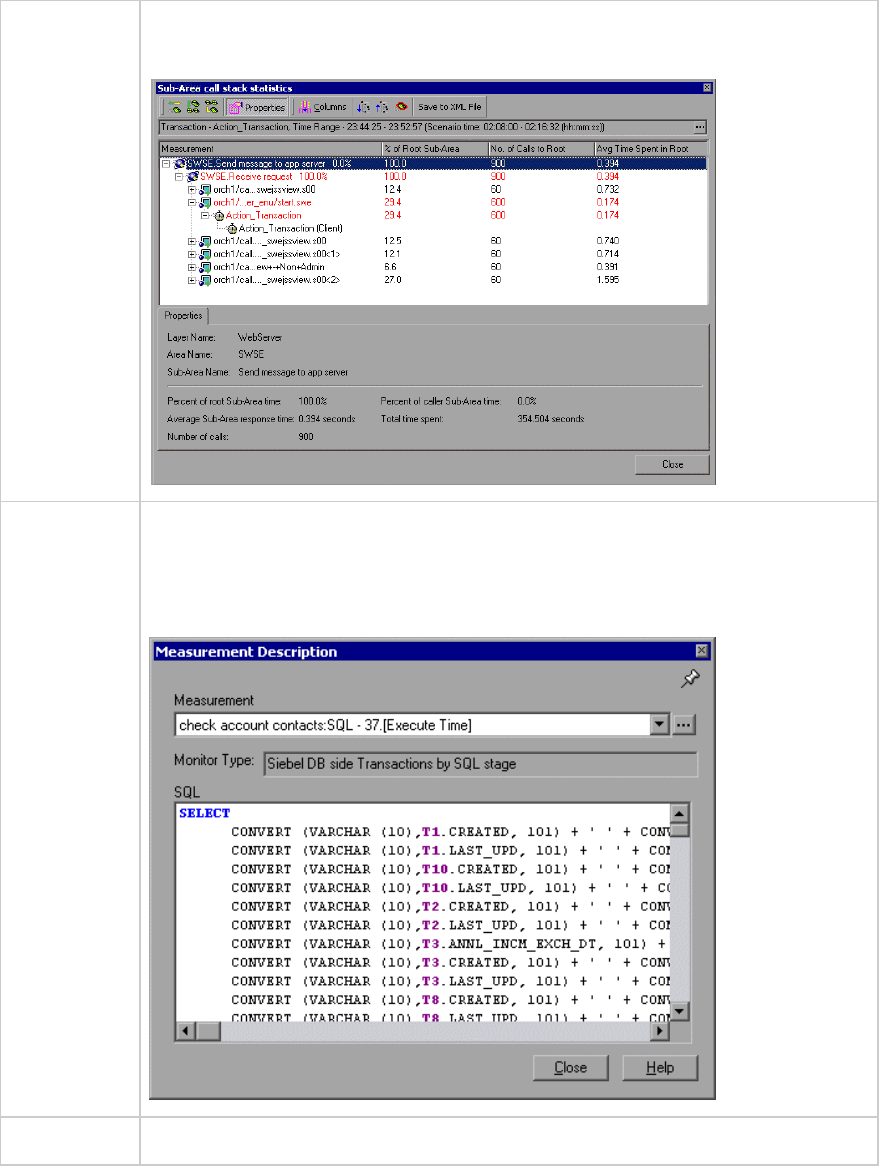Viewport: 879px width, 1166px height.
Task: Expand the orch1/cal..._swejssview.s00<1> node
Action: 192,254
